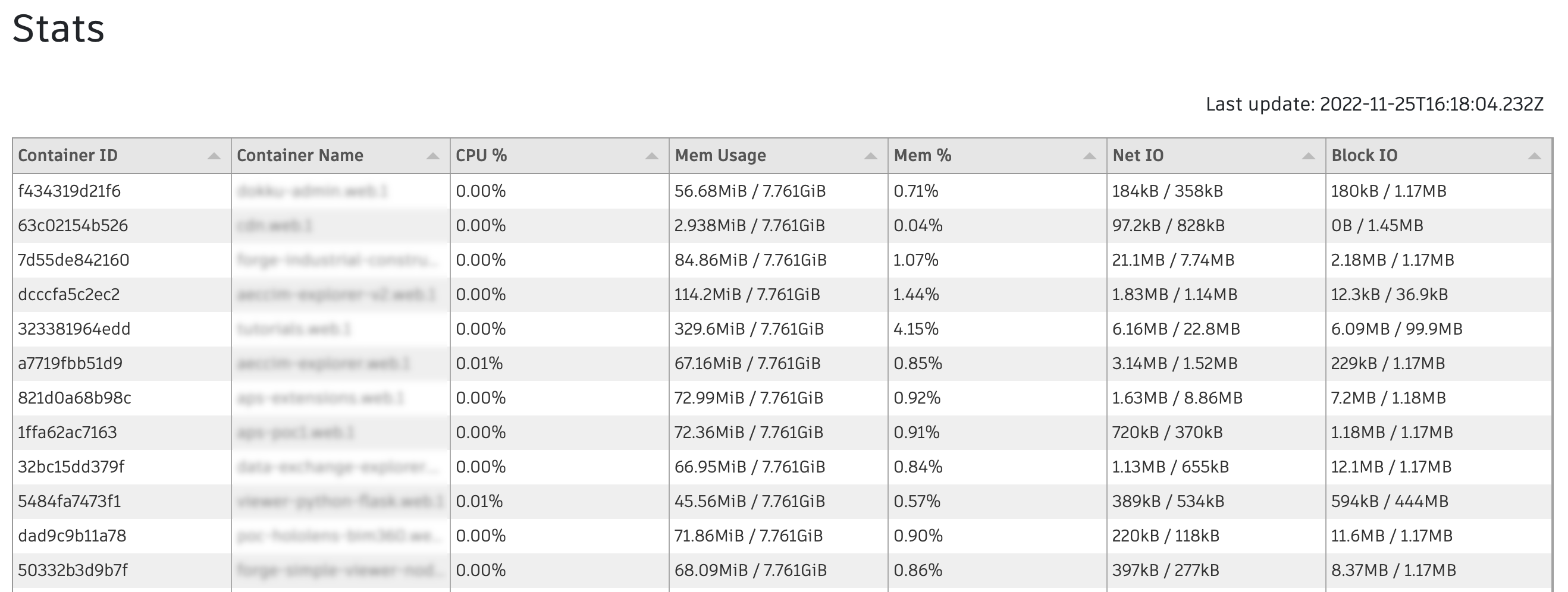Click the sort arrow in Block IO header
The height and width of the screenshot is (592, 1568).
[x=1535, y=156]
